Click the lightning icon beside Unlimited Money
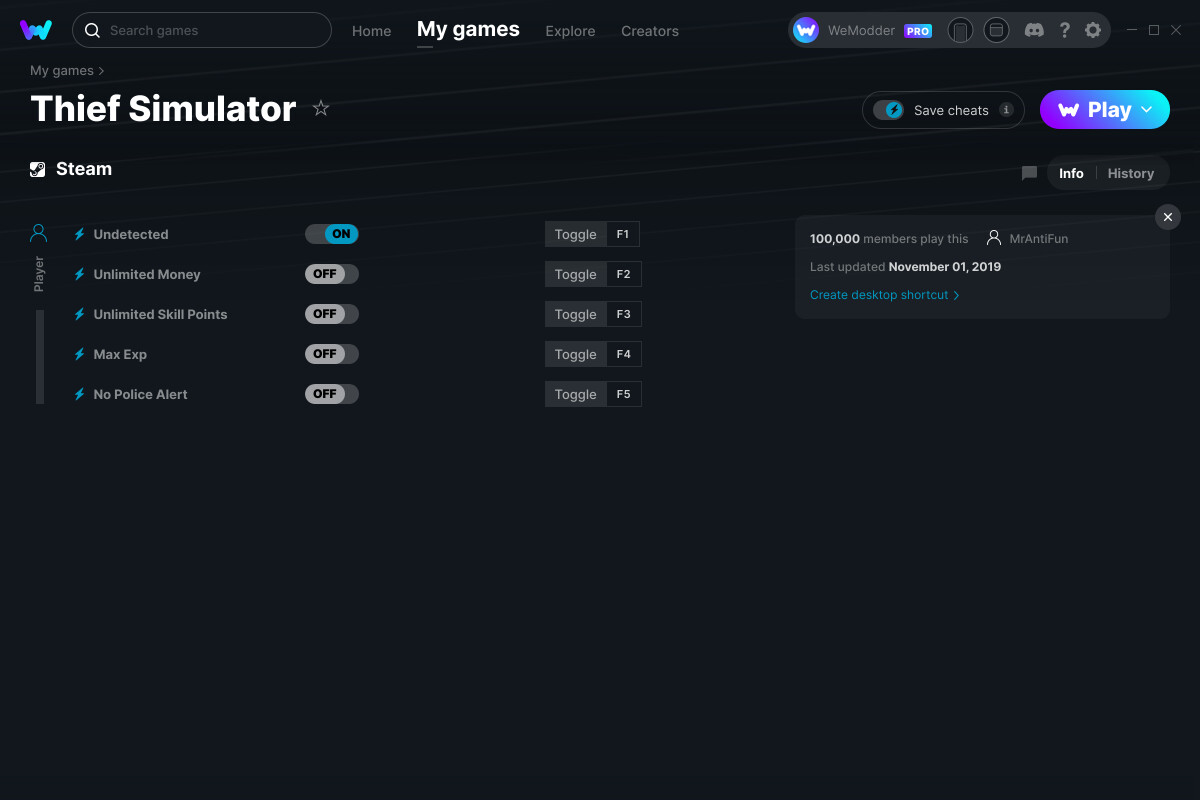 point(80,274)
